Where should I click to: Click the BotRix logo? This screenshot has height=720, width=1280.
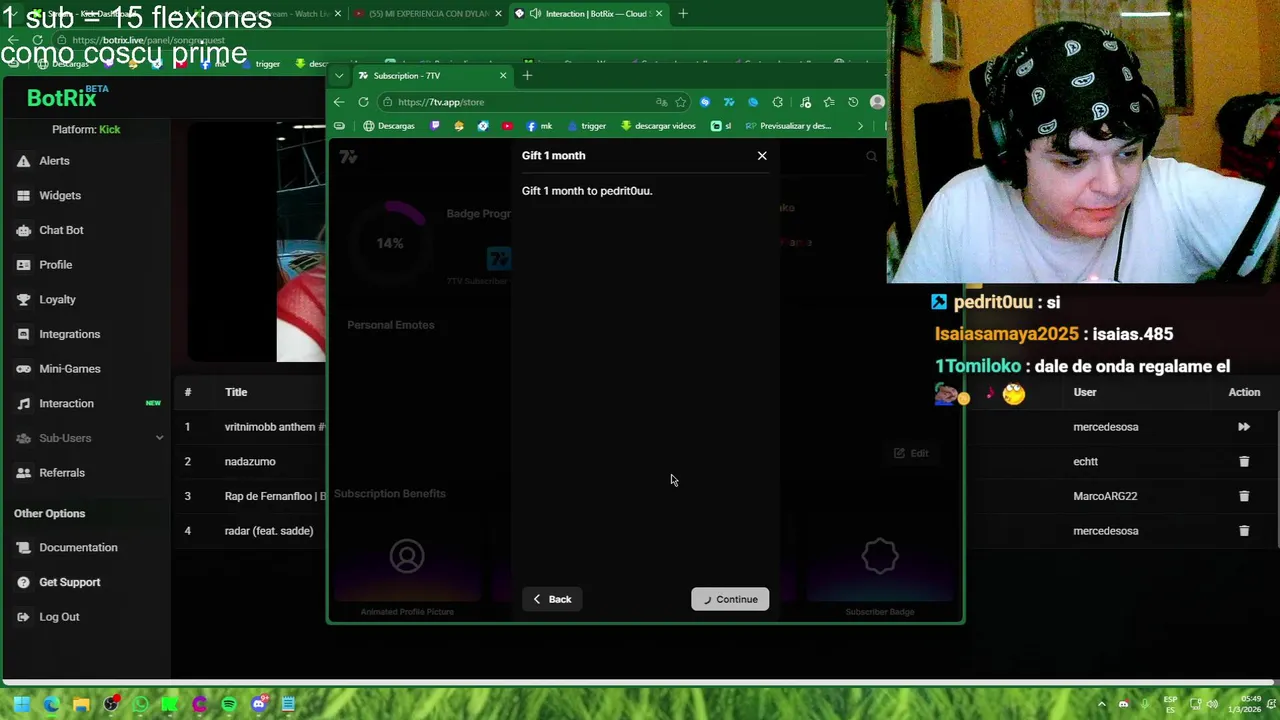point(66,97)
